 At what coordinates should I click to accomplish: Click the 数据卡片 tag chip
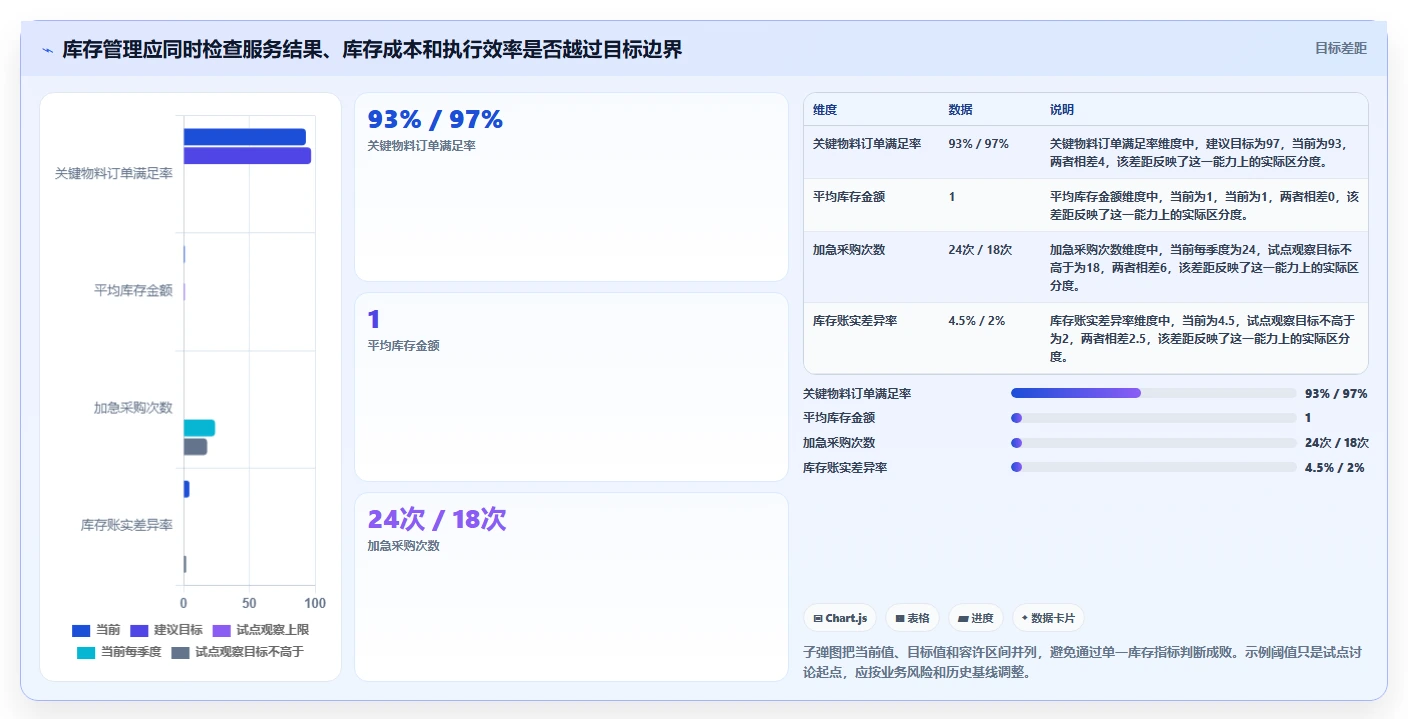tap(1049, 618)
